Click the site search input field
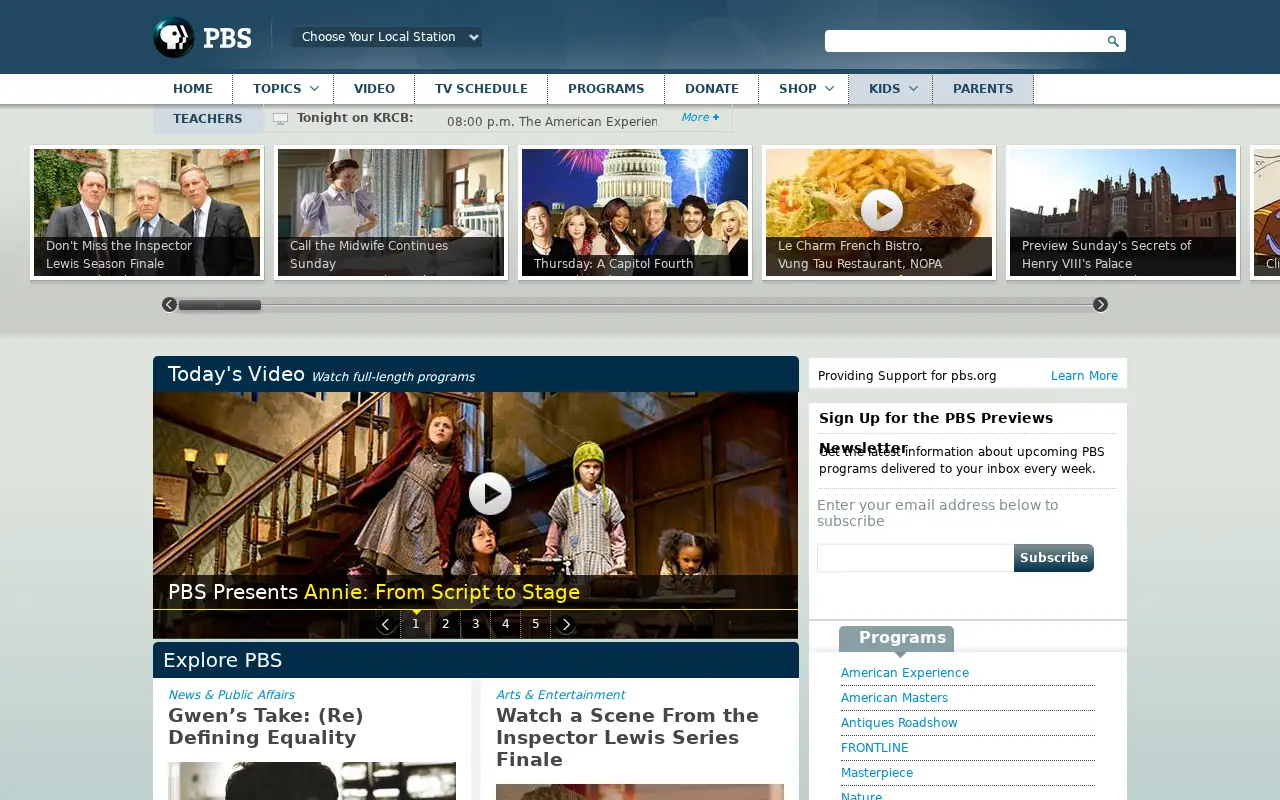 pos(965,41)
